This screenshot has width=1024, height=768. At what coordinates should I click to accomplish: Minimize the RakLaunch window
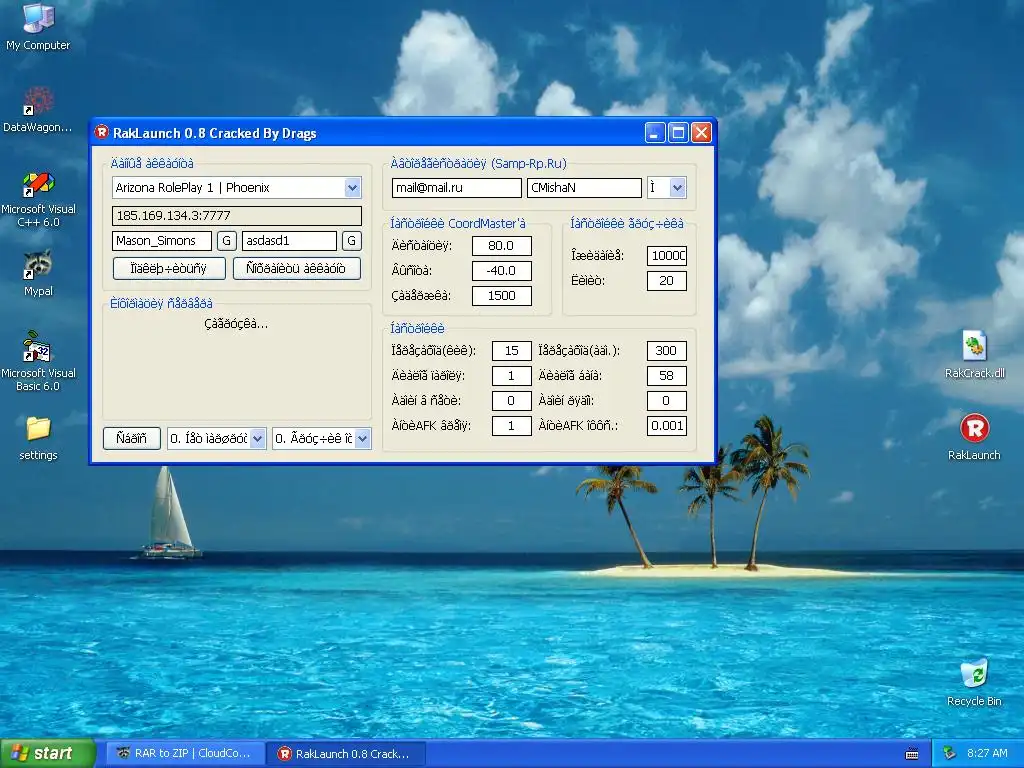coord(655,133)
